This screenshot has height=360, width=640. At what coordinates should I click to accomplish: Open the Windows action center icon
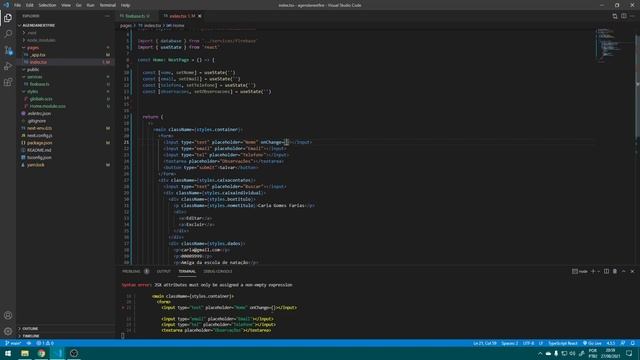point(629,353)
